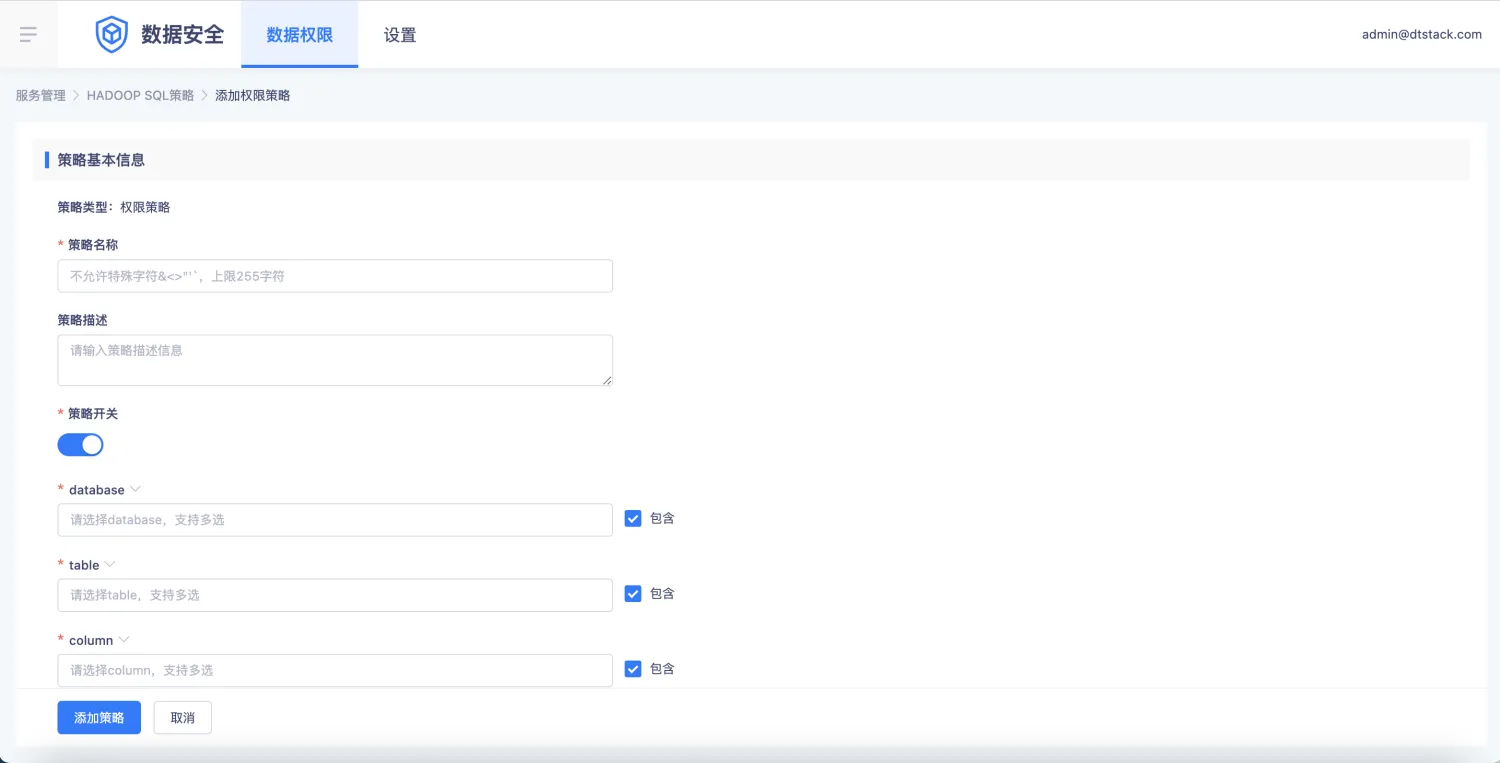Open HADOOP SQL策略 breadcrumb link
The height and width of the screenshot is (763, 1500).
tap(140, 96)
